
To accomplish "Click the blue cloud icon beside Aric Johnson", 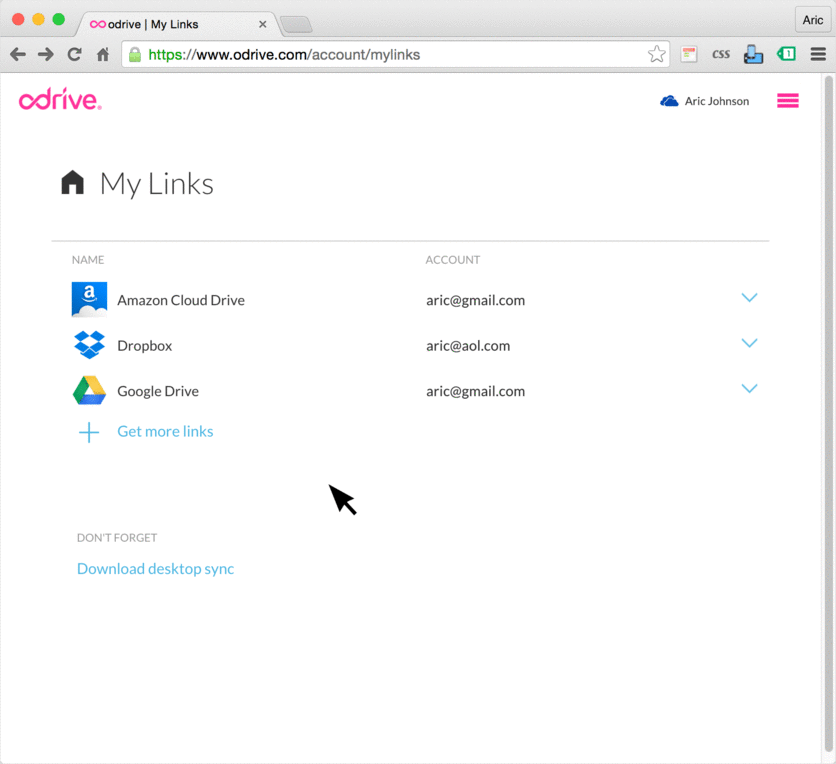I will (x=669, y=101).
